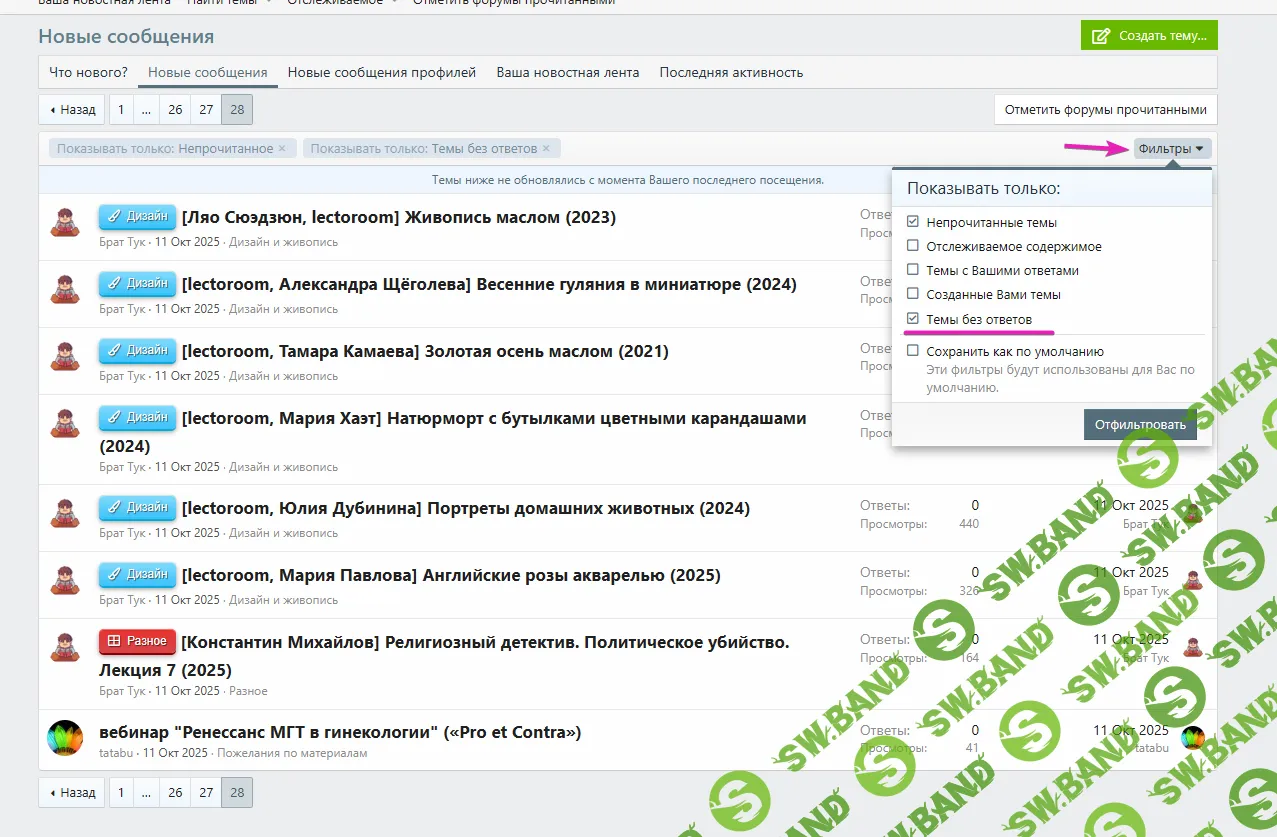Open the 'Что нового?' tab
The width and height of the screenshot is (1277, 837).
pyautogui.click(x=88, y=72)
